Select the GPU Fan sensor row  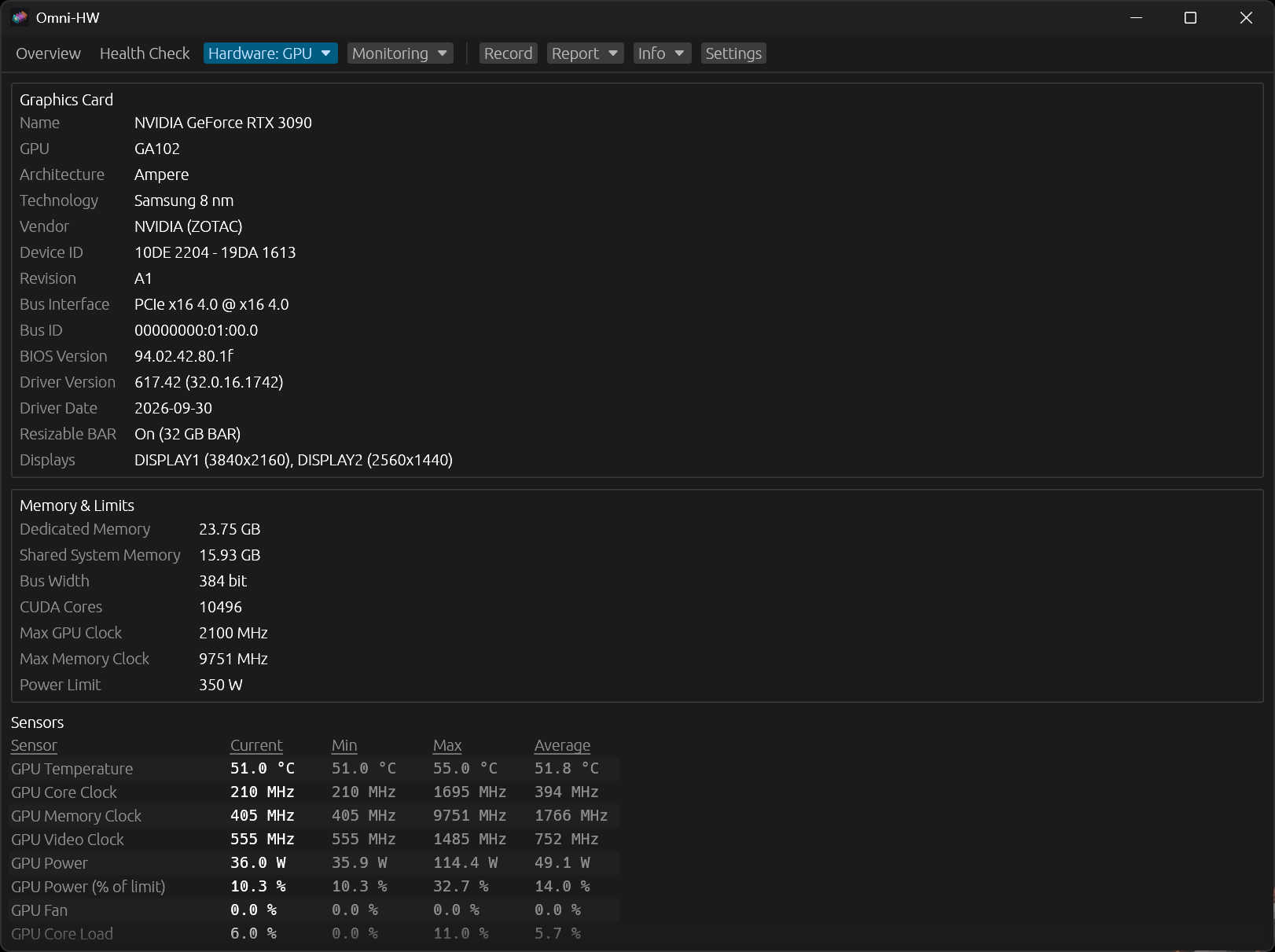(314, 910)
